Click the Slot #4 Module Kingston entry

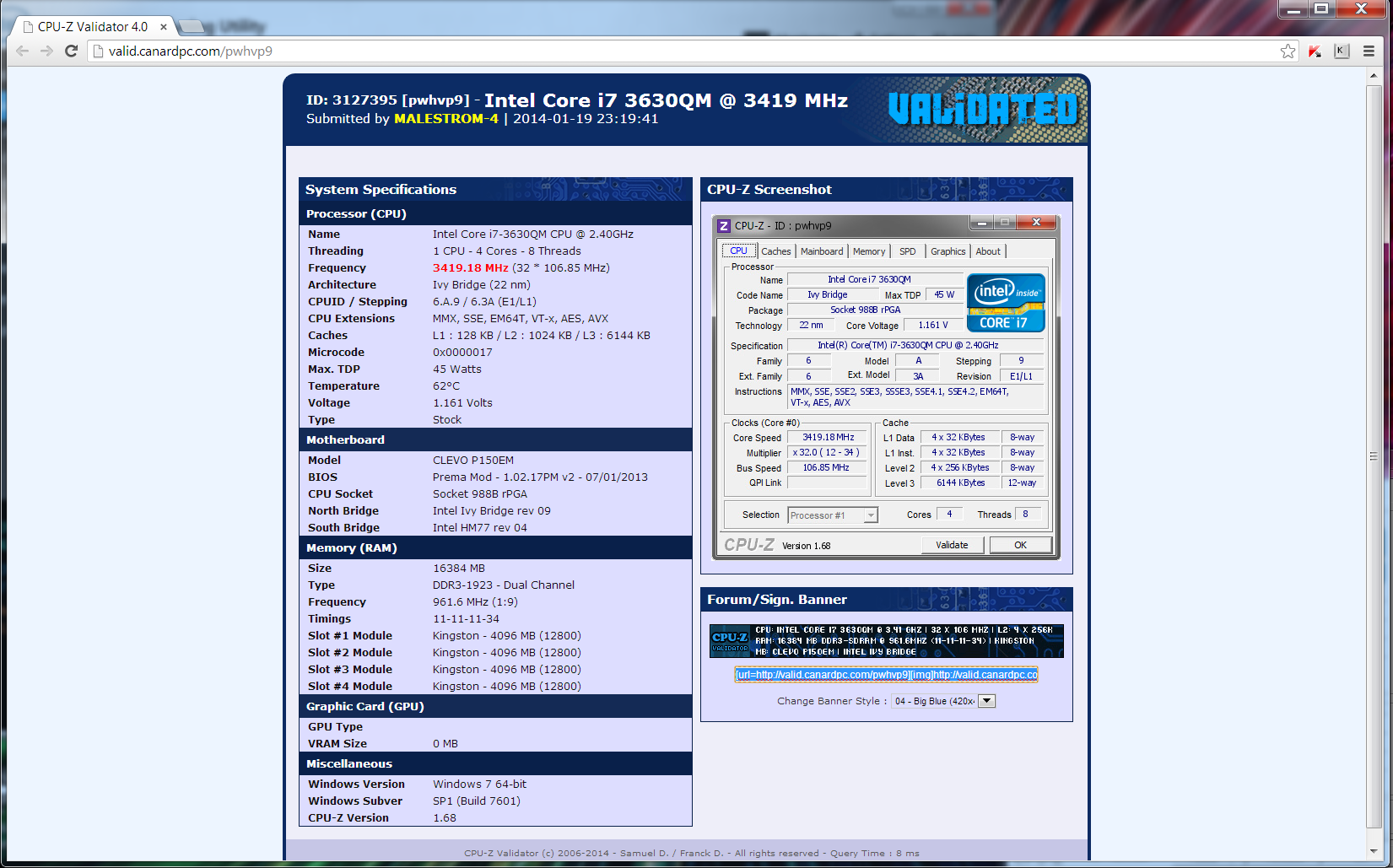507,686
